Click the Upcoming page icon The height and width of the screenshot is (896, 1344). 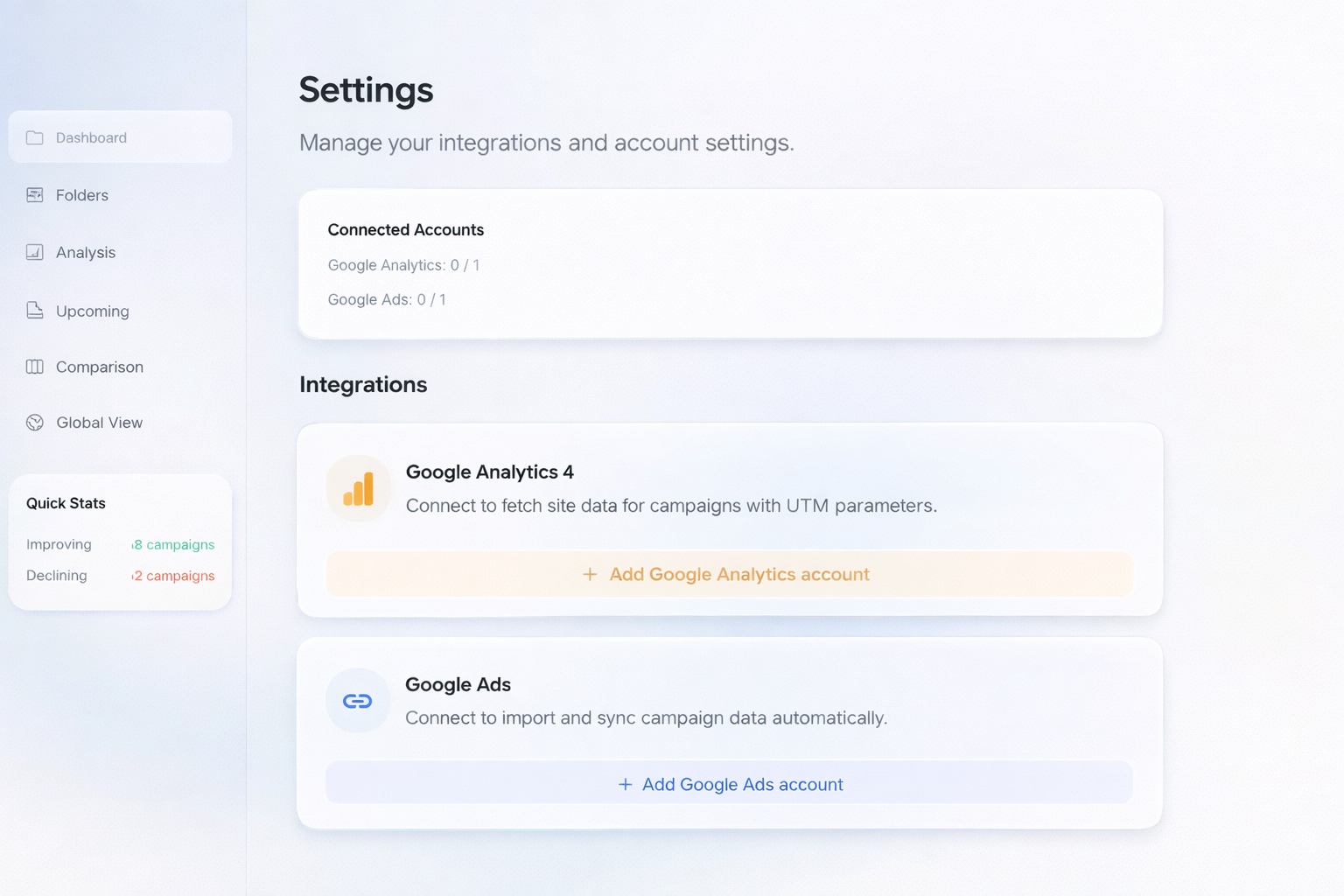[x=34, y=310]
